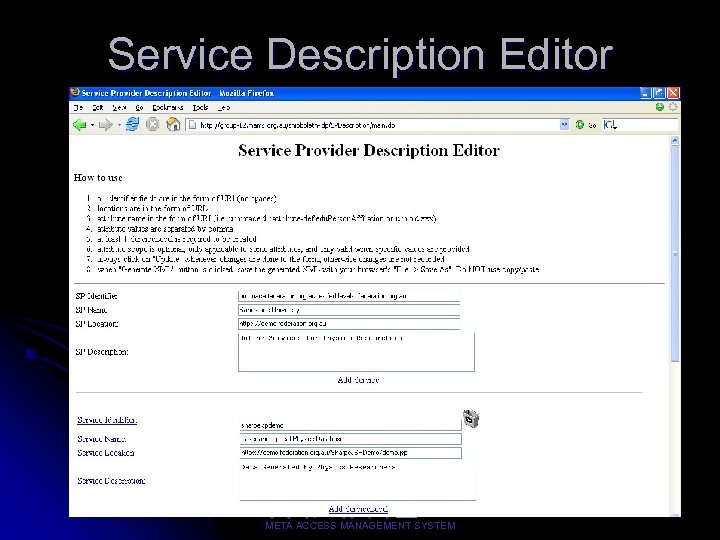
Task: Reload the page with the refresh icon
Action: (x=133, y=124)
